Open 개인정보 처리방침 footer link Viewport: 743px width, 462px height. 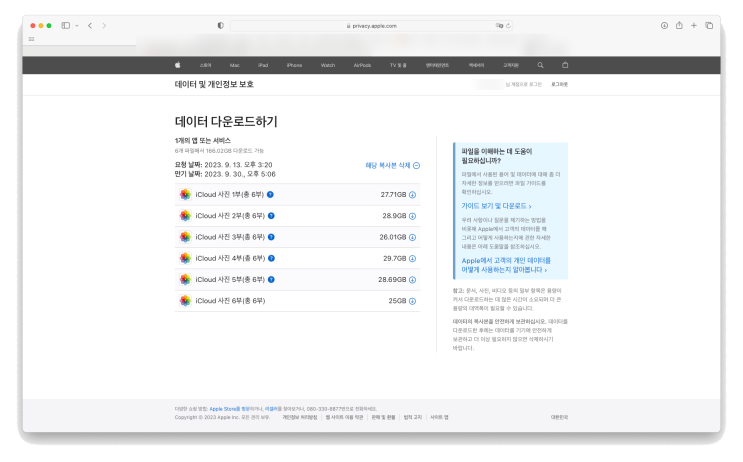click(x=299, y=417)
